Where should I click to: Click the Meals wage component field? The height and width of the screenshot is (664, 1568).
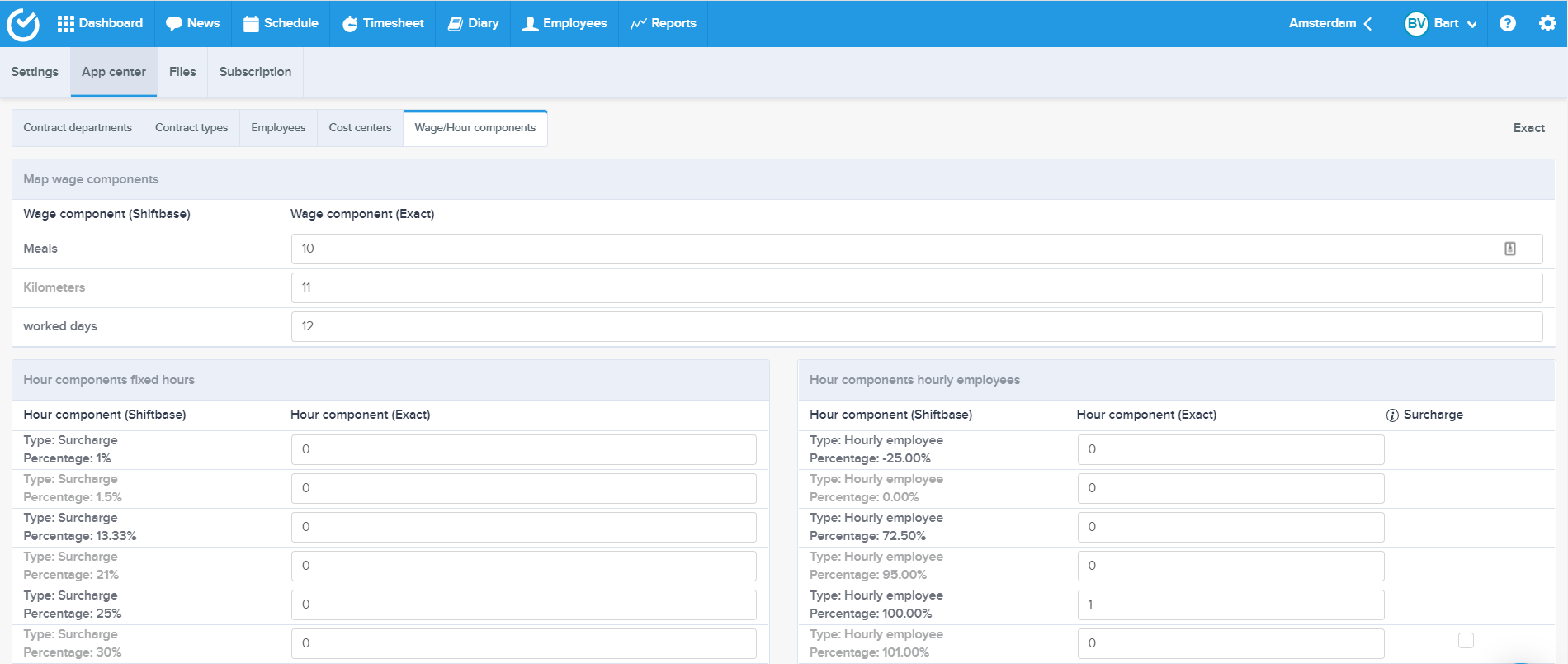[917, 249]
